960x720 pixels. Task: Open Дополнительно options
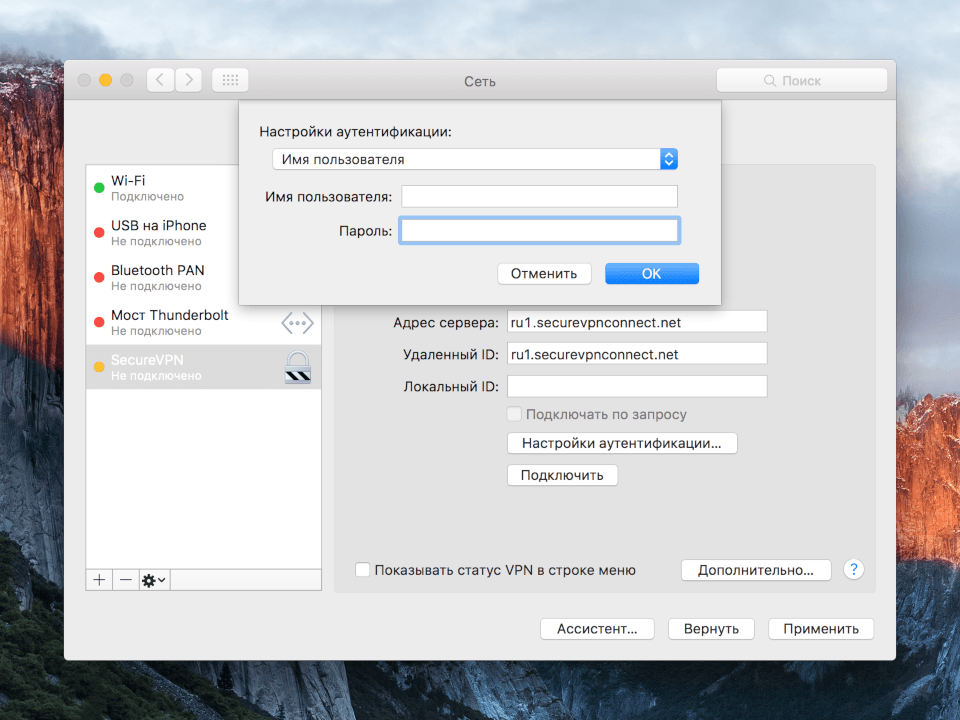(755, 569)
